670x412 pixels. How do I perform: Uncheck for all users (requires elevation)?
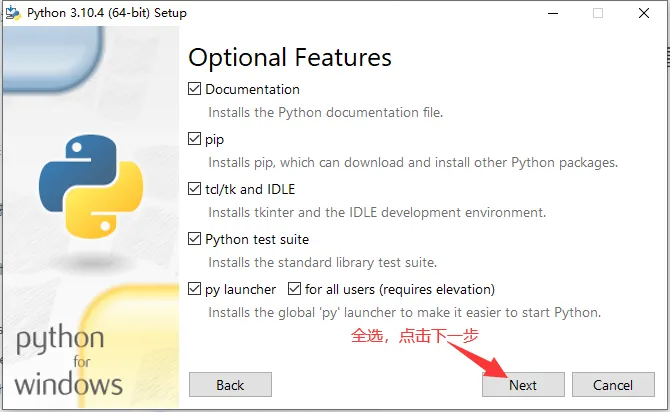pos(294,289)
